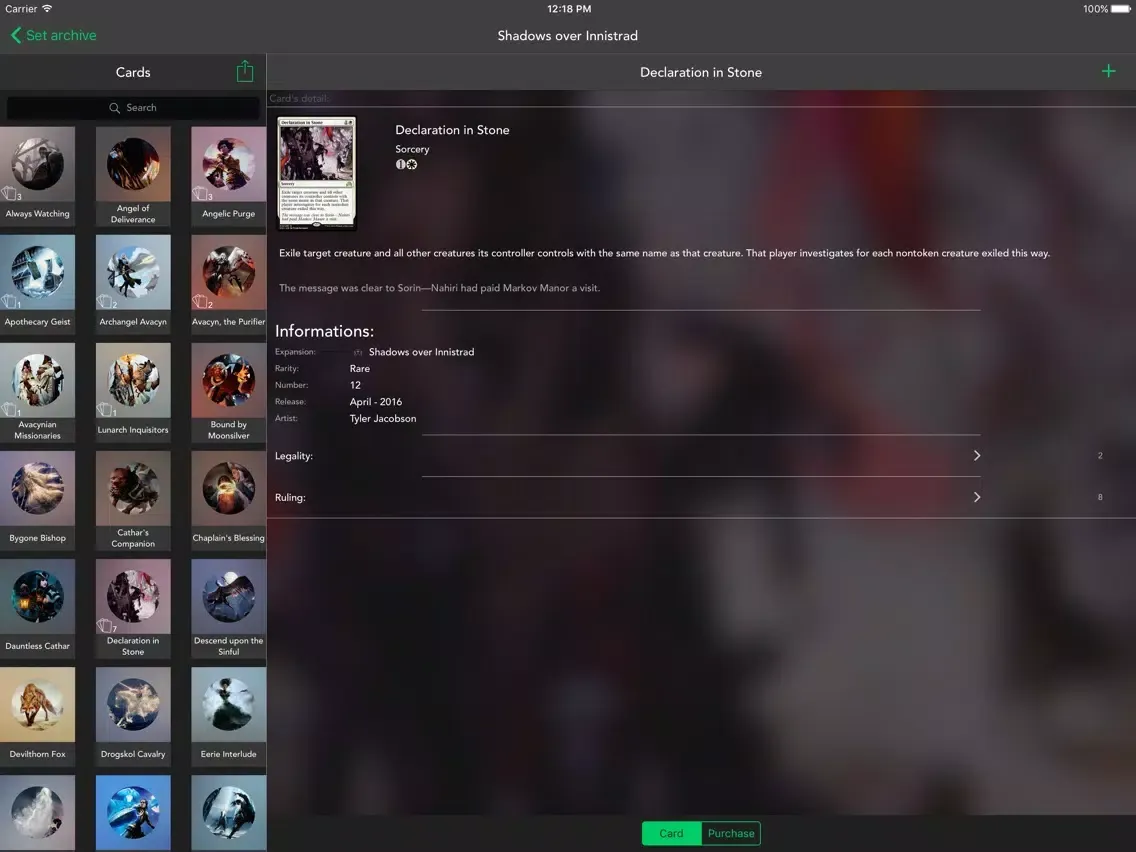Click the card number 12
The width and height of the screenshot is (1136, 852).
coord(355,385)
